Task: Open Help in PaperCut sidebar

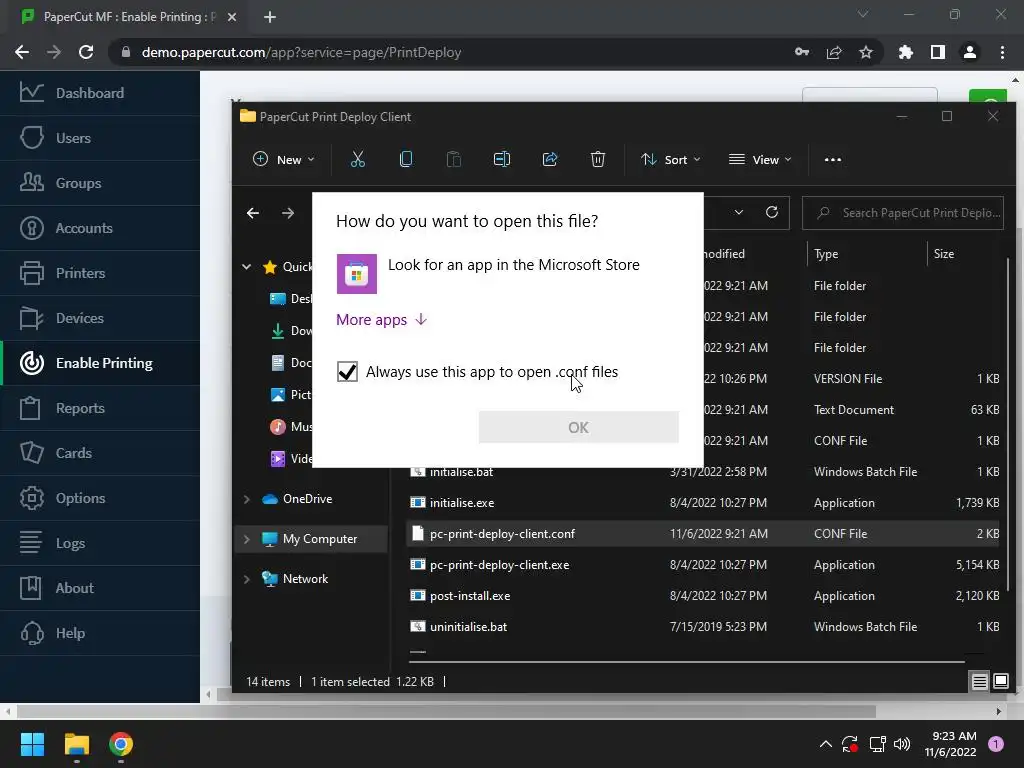Action: [x=100, y=633]
